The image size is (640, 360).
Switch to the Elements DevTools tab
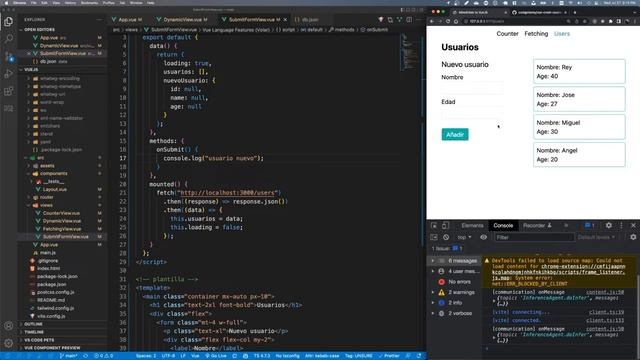coord(472,225)
